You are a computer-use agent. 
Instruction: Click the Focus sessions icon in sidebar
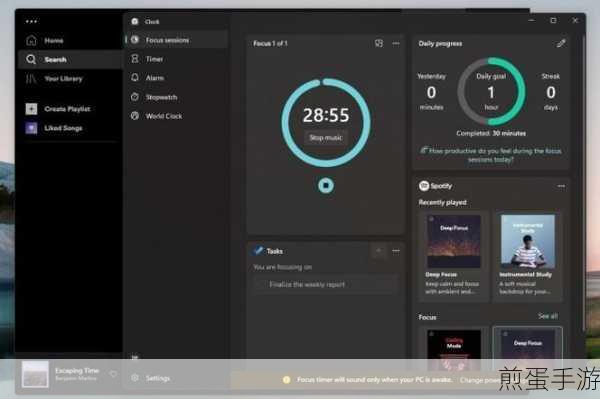click(135, 40)
